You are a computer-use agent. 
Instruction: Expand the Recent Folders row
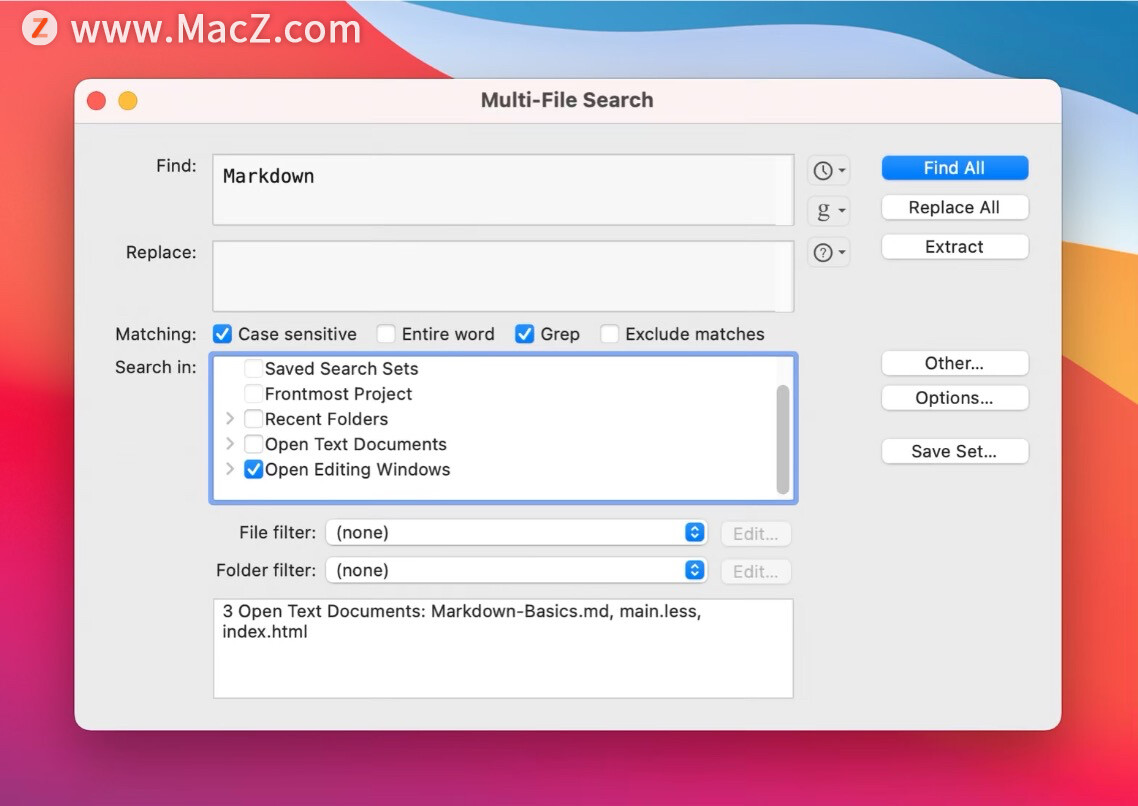(x=230, y=419)
